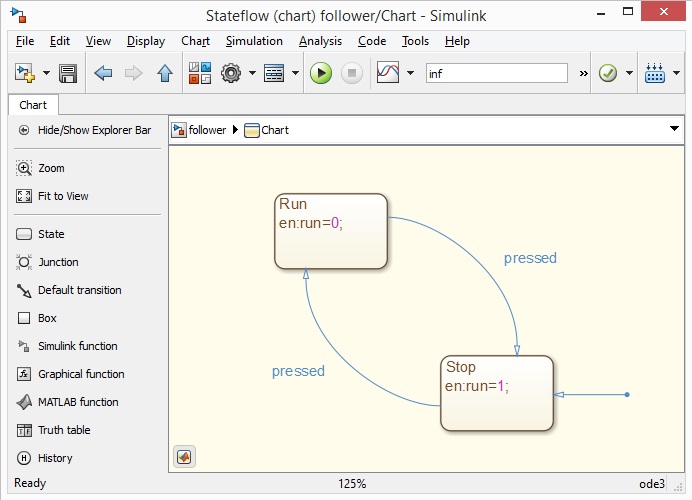Click Fit to View in palette

click(x=52, y=196)
